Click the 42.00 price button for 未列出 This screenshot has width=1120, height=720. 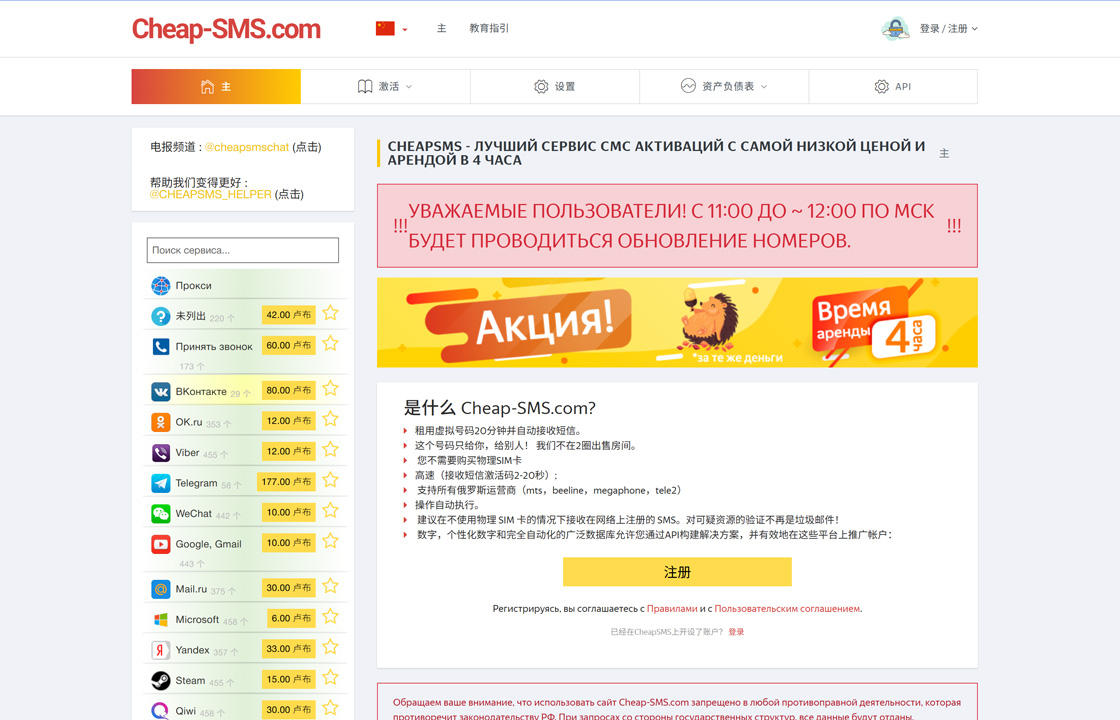(289, 315)
